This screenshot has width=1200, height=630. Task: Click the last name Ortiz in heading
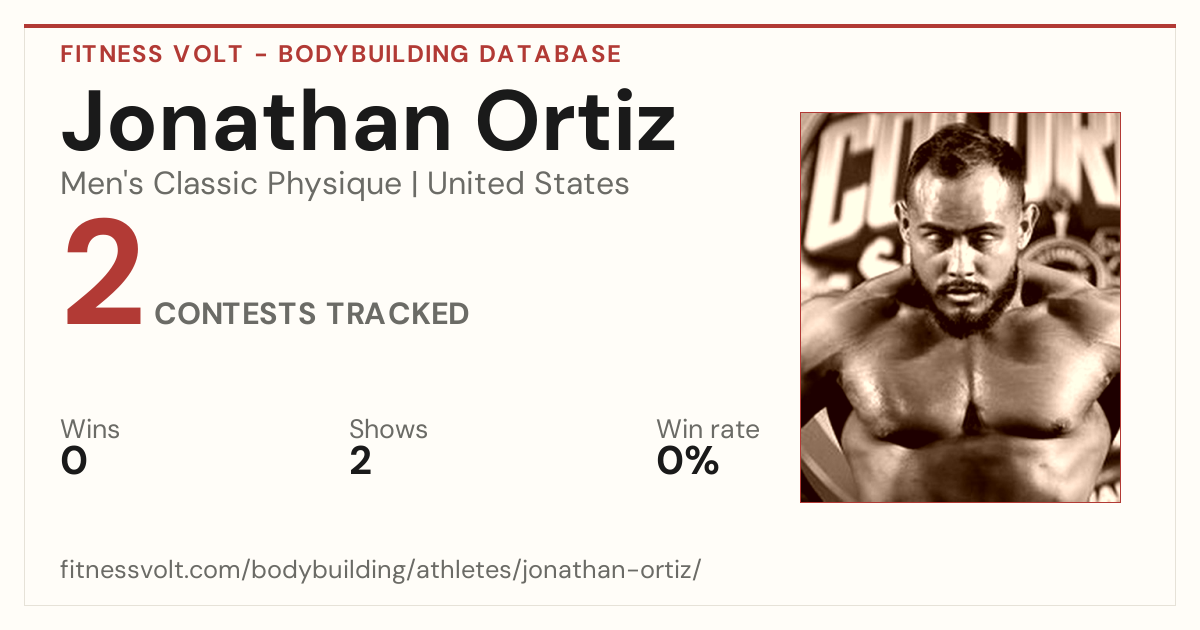pyautogui.click(x=578, y=120)
